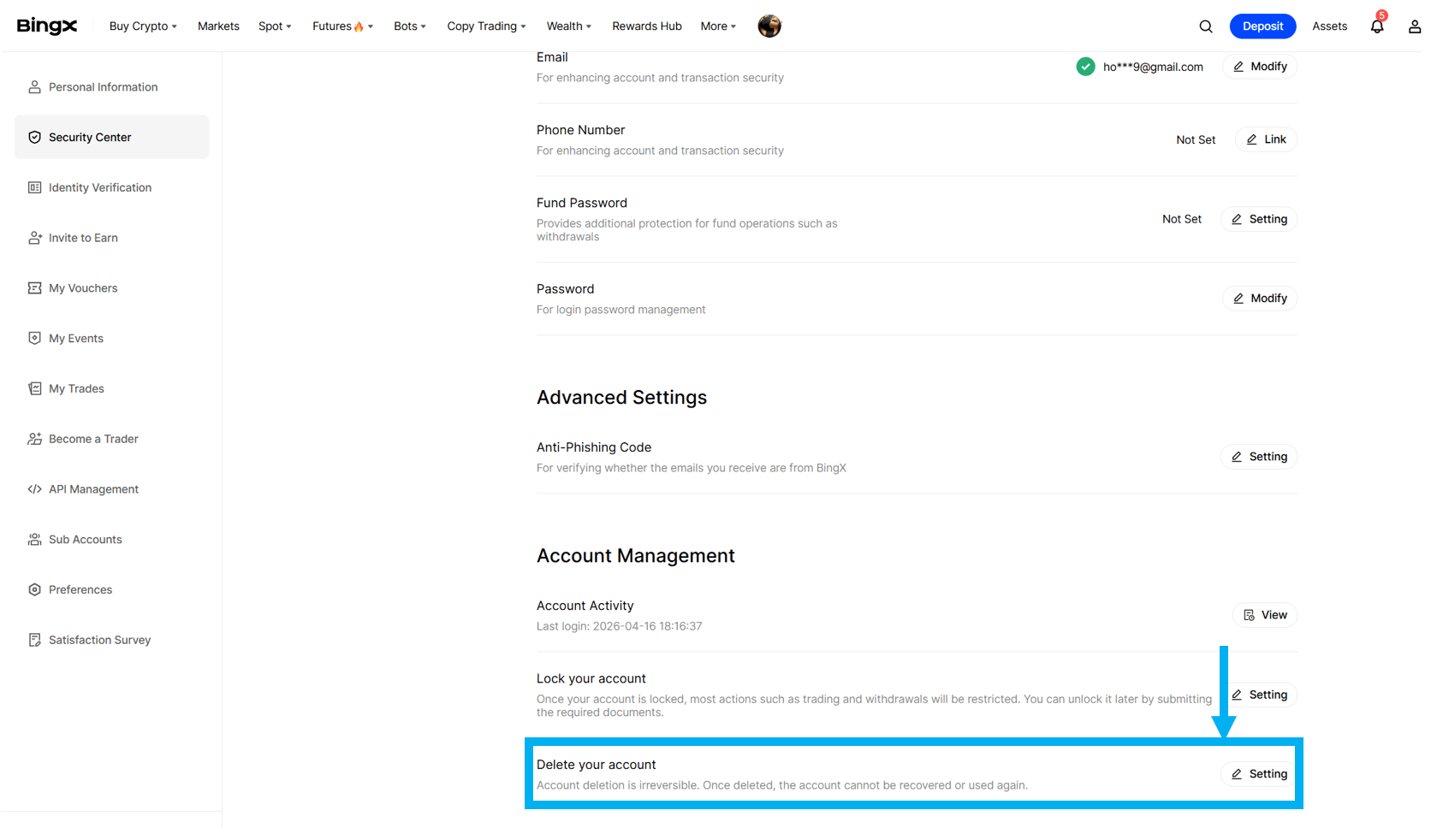Click the Preferences gear icon in sidebar
1437x840 pixels.
click(34, 589)
